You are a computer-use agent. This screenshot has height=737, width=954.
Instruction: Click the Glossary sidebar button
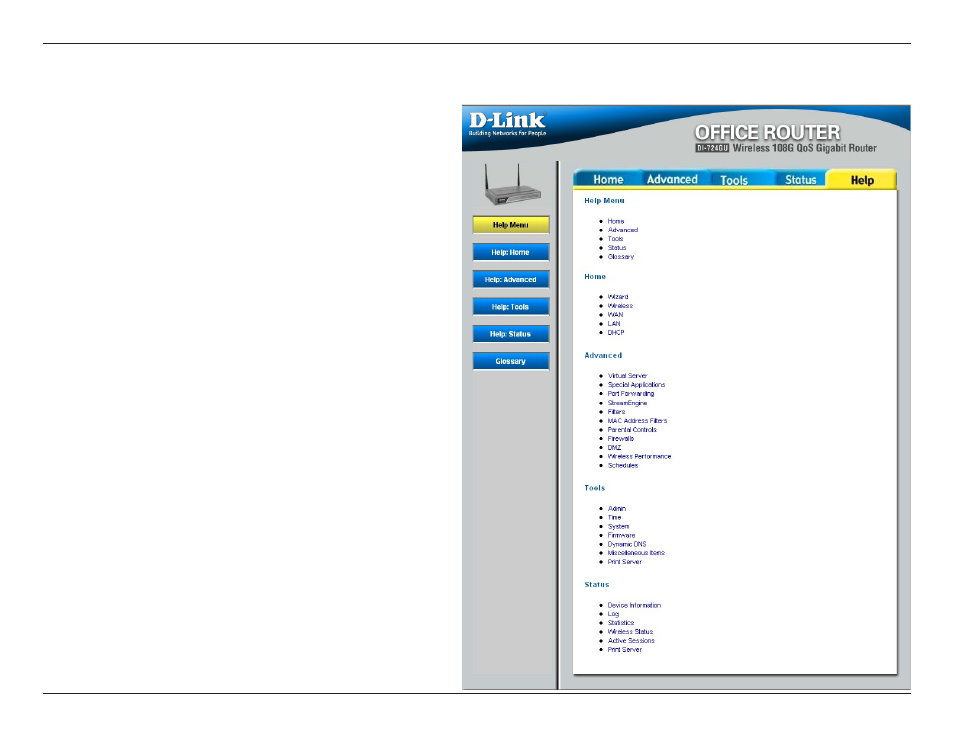coord(510,361)
